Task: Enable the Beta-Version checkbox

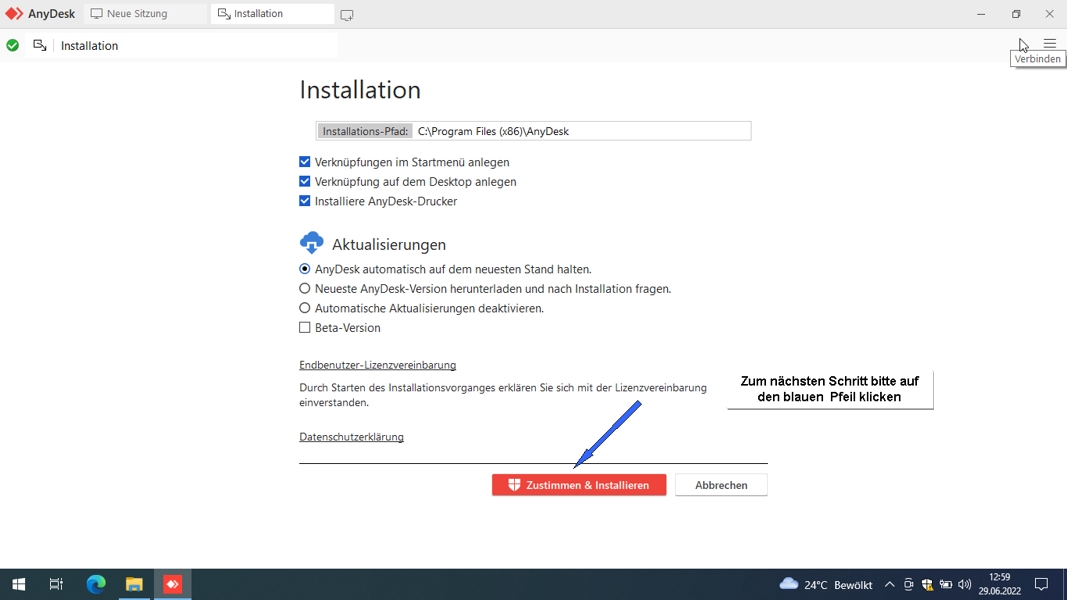Action: [305, 328]
